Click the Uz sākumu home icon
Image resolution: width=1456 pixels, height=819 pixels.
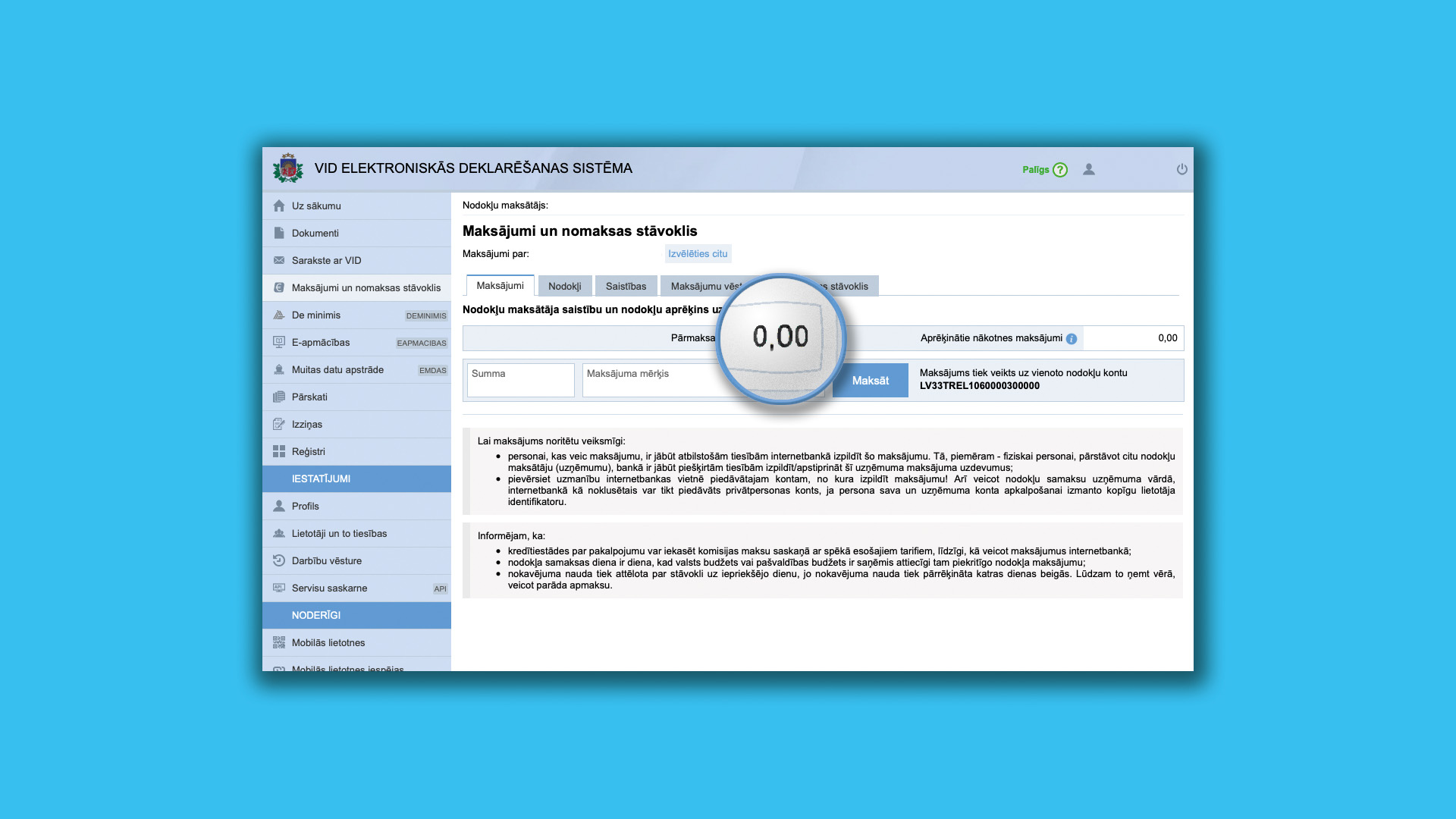click(278, 205)
